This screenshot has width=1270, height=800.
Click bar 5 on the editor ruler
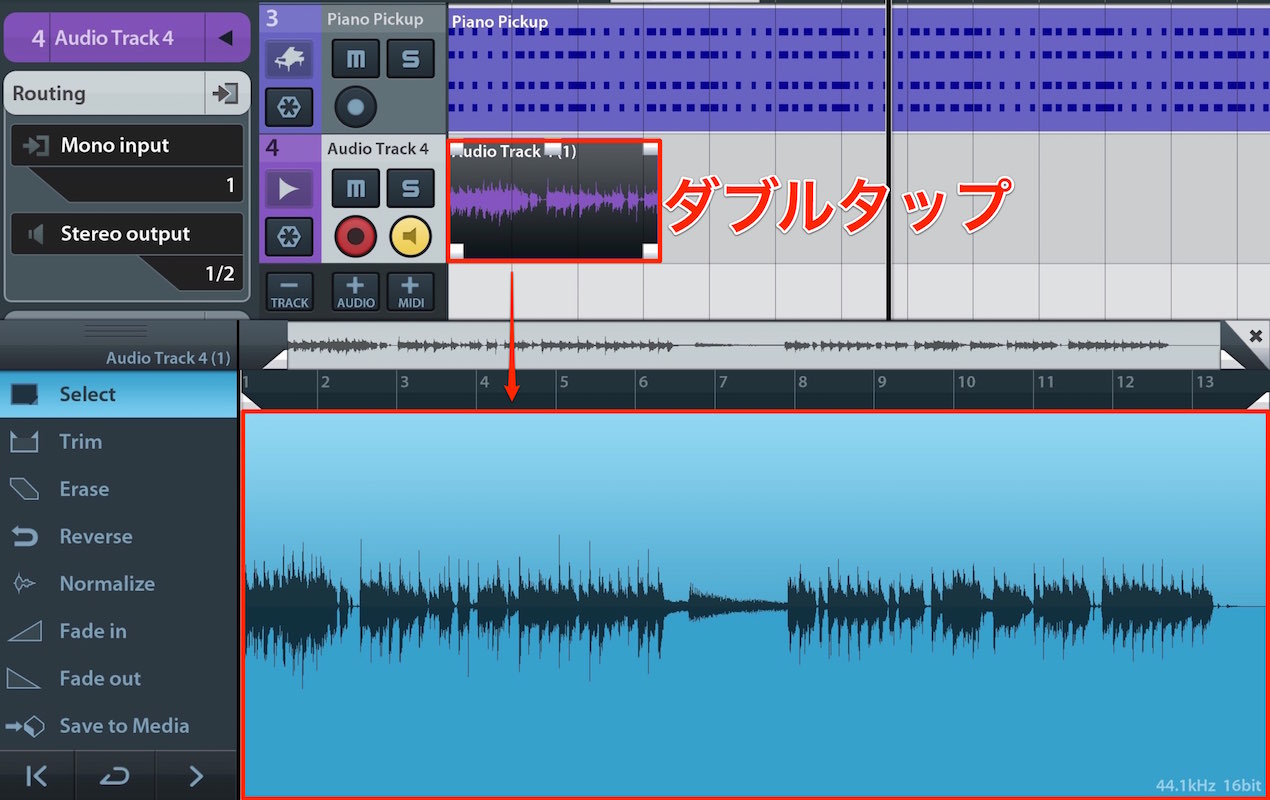click(564, 382)
